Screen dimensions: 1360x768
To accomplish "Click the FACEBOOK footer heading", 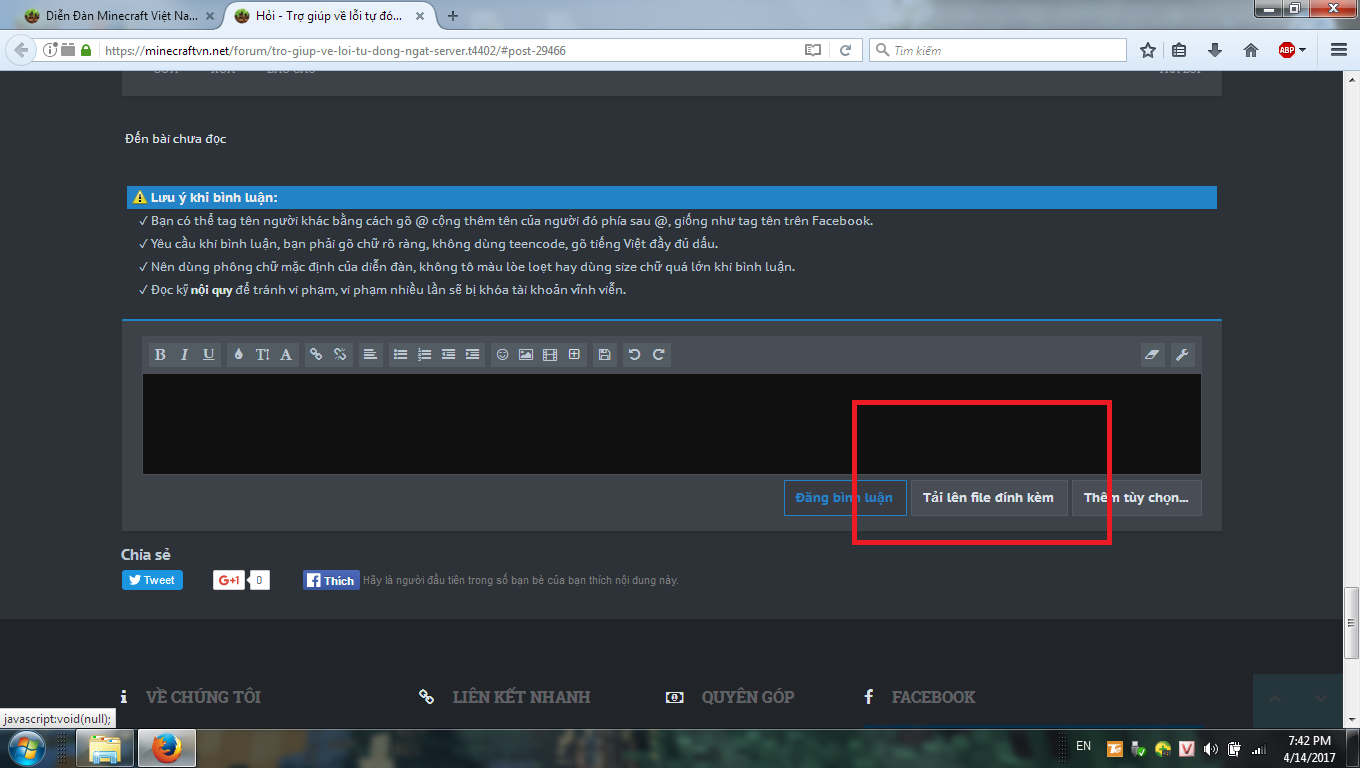I will (x=933, y=697).
